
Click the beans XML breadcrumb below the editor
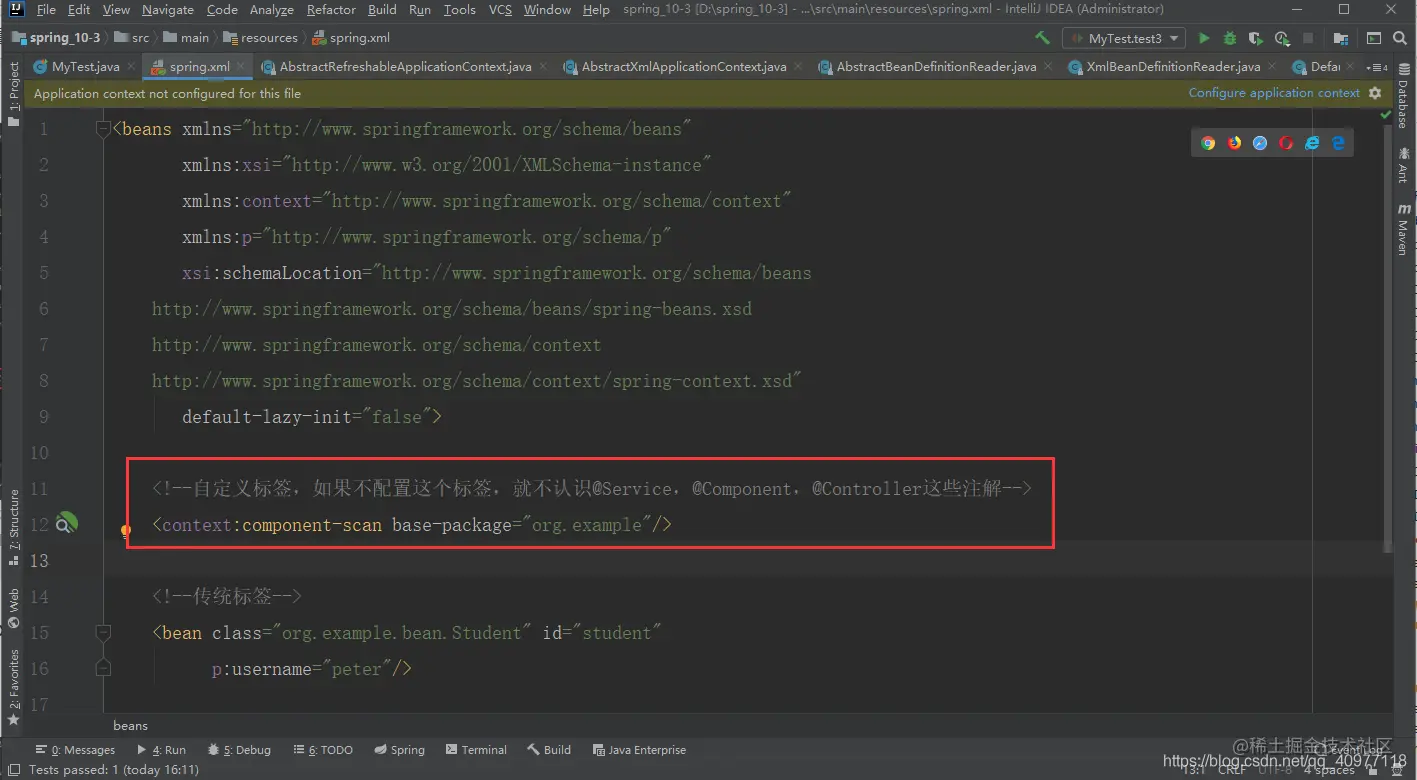click(x=131, y=726)
